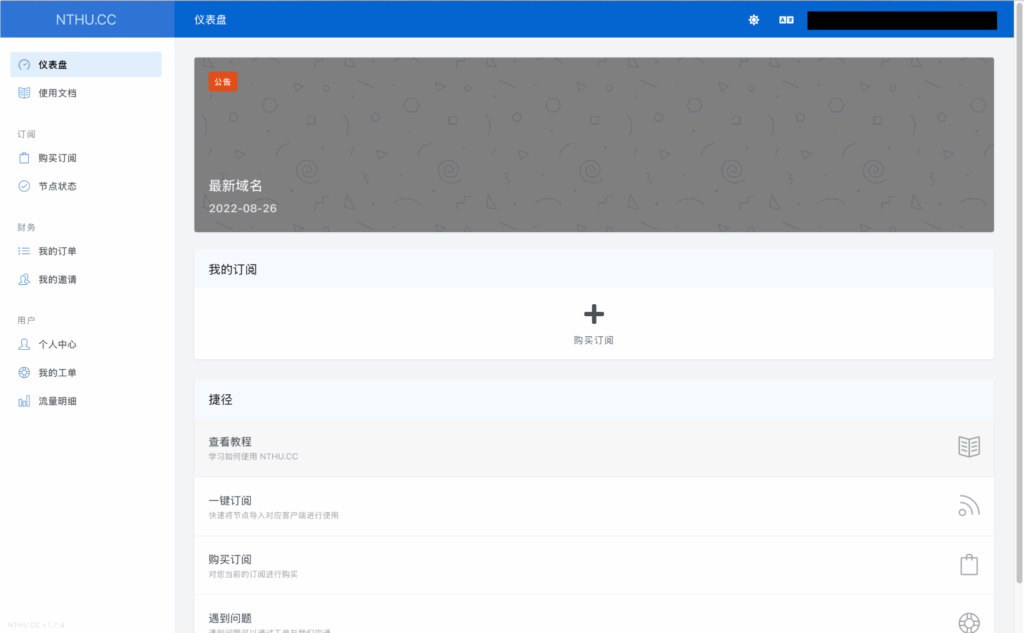Open the 一键订阅 shortcut row
The width and height of the screenshot is (1024, 633).
point(594,506)
